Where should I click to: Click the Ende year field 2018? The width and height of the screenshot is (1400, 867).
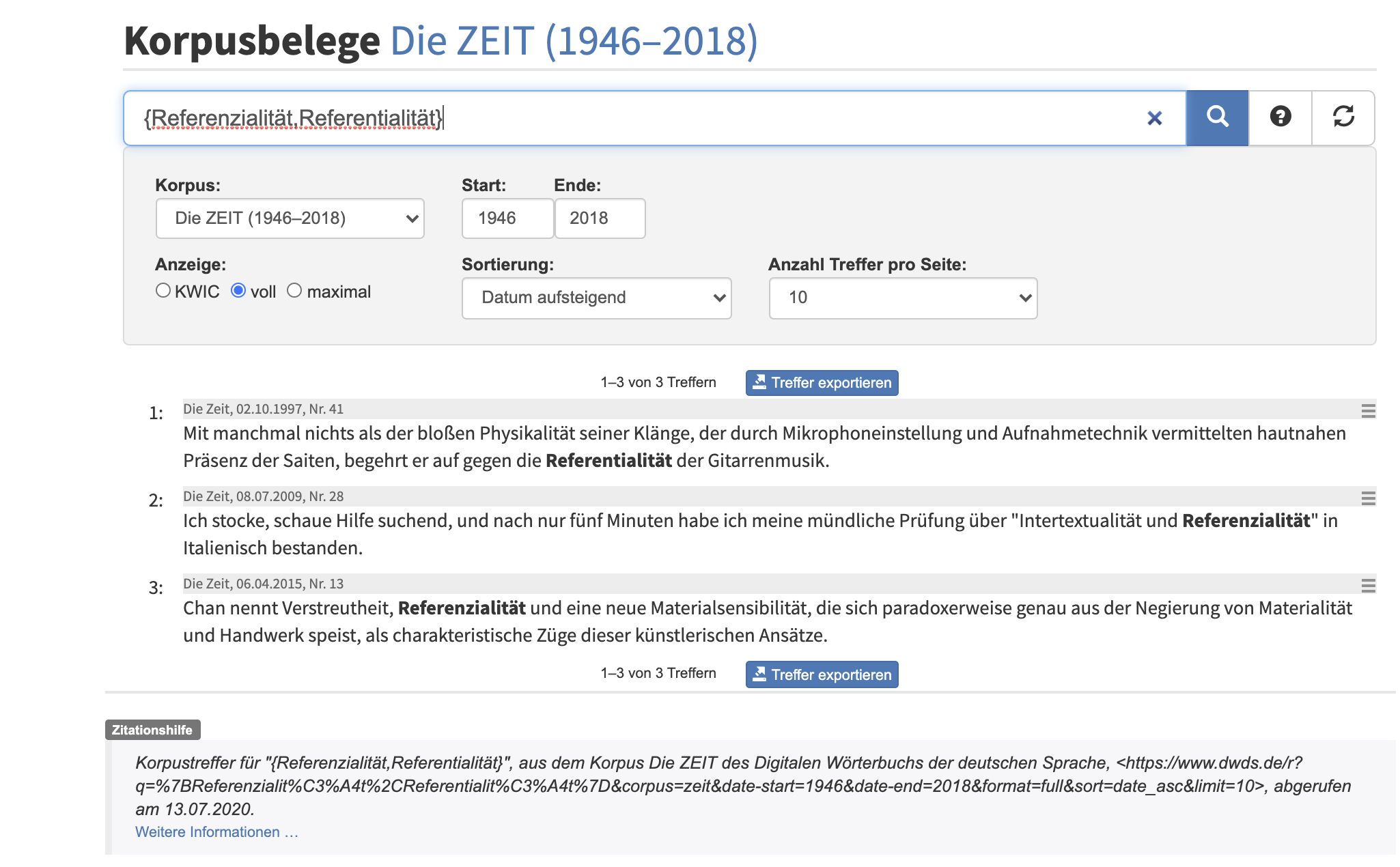click(x=599, y=218)
